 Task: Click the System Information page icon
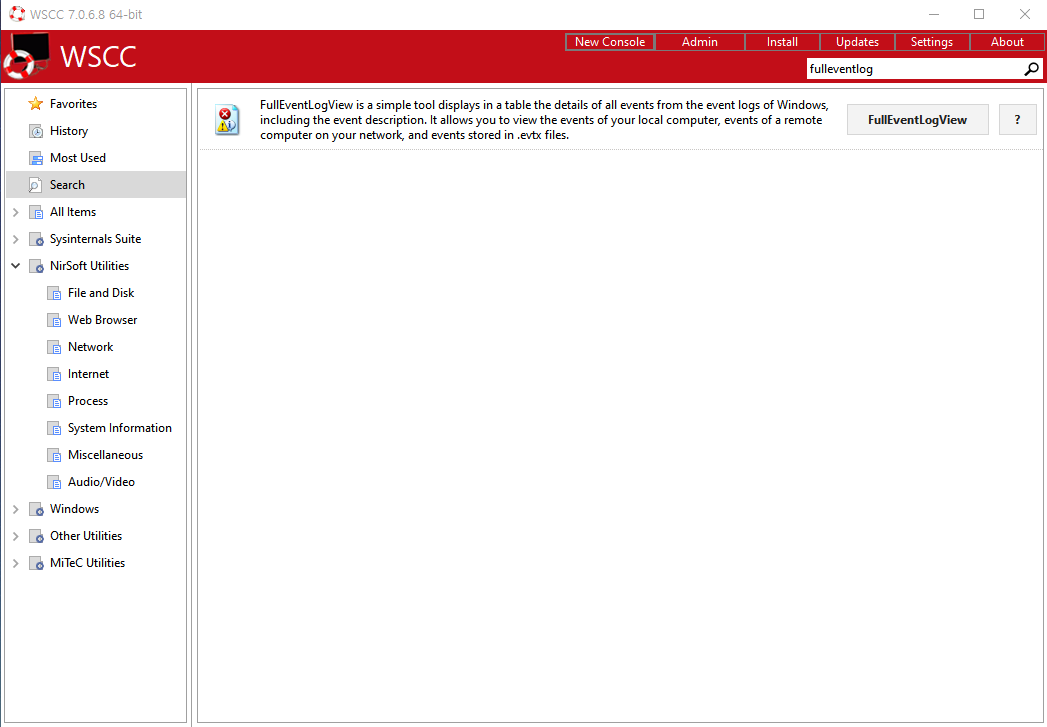[x=54, y=428]
